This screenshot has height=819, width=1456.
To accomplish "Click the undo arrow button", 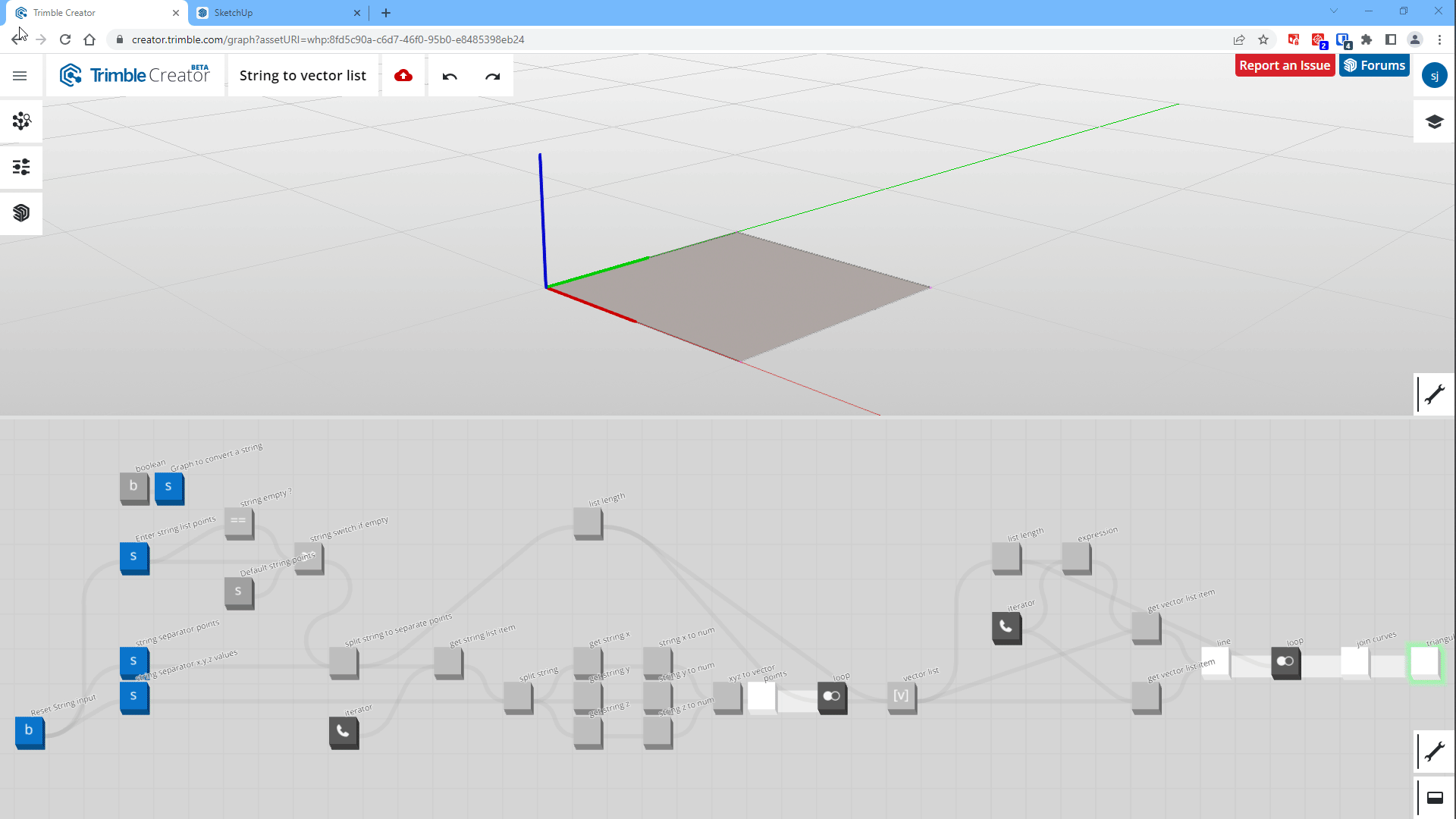I will [x=450, y=76].
